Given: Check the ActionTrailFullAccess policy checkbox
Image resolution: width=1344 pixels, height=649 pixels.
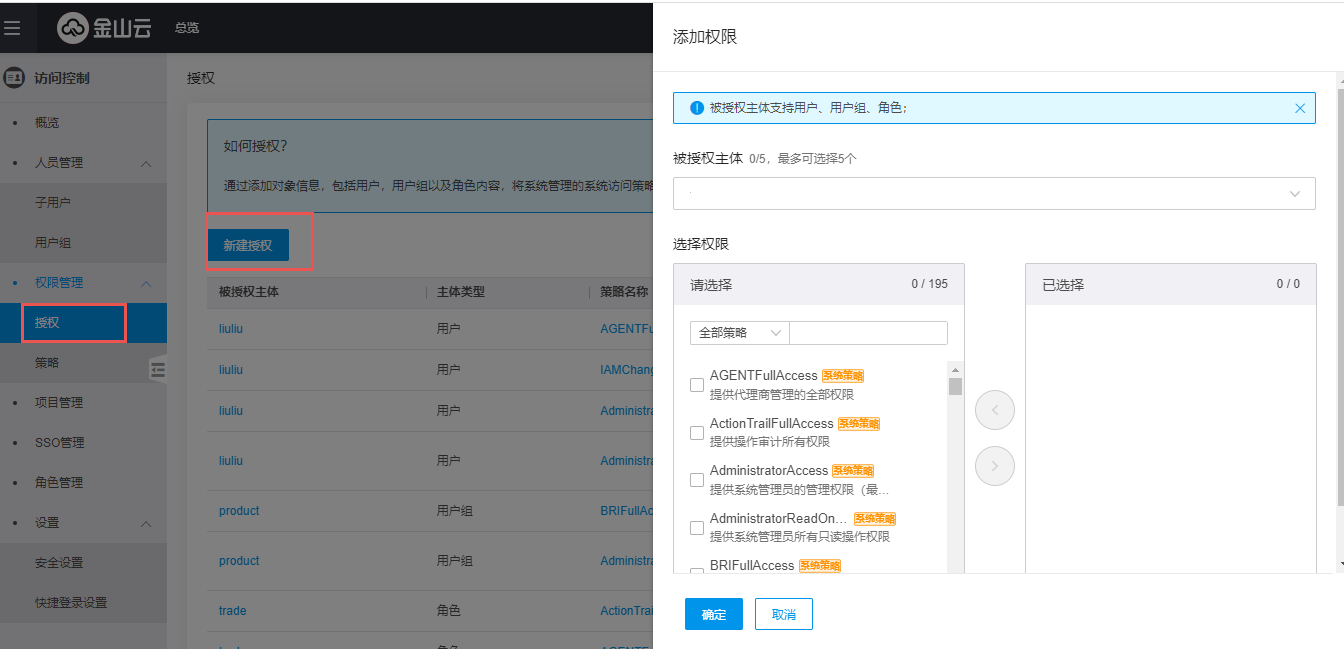Looking at the screenshot, I should pos(697,433).
